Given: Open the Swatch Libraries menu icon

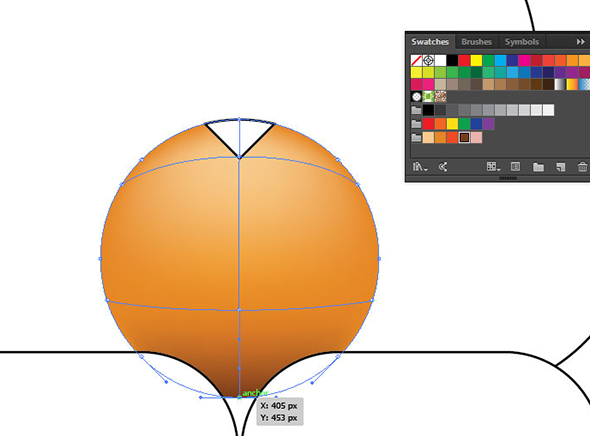Looking at the screenshot, I should [x=420, y=167].
